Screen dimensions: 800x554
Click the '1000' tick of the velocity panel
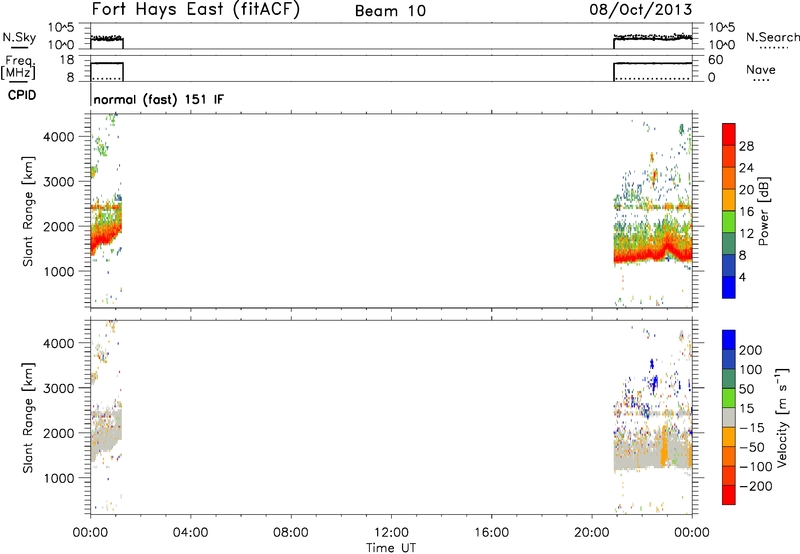click(59, 478)
